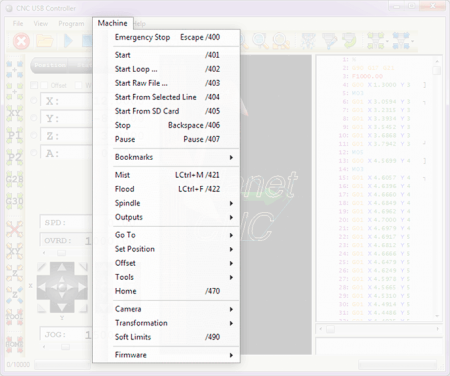Jog up with the pad's up arrow

click(62, 268)
